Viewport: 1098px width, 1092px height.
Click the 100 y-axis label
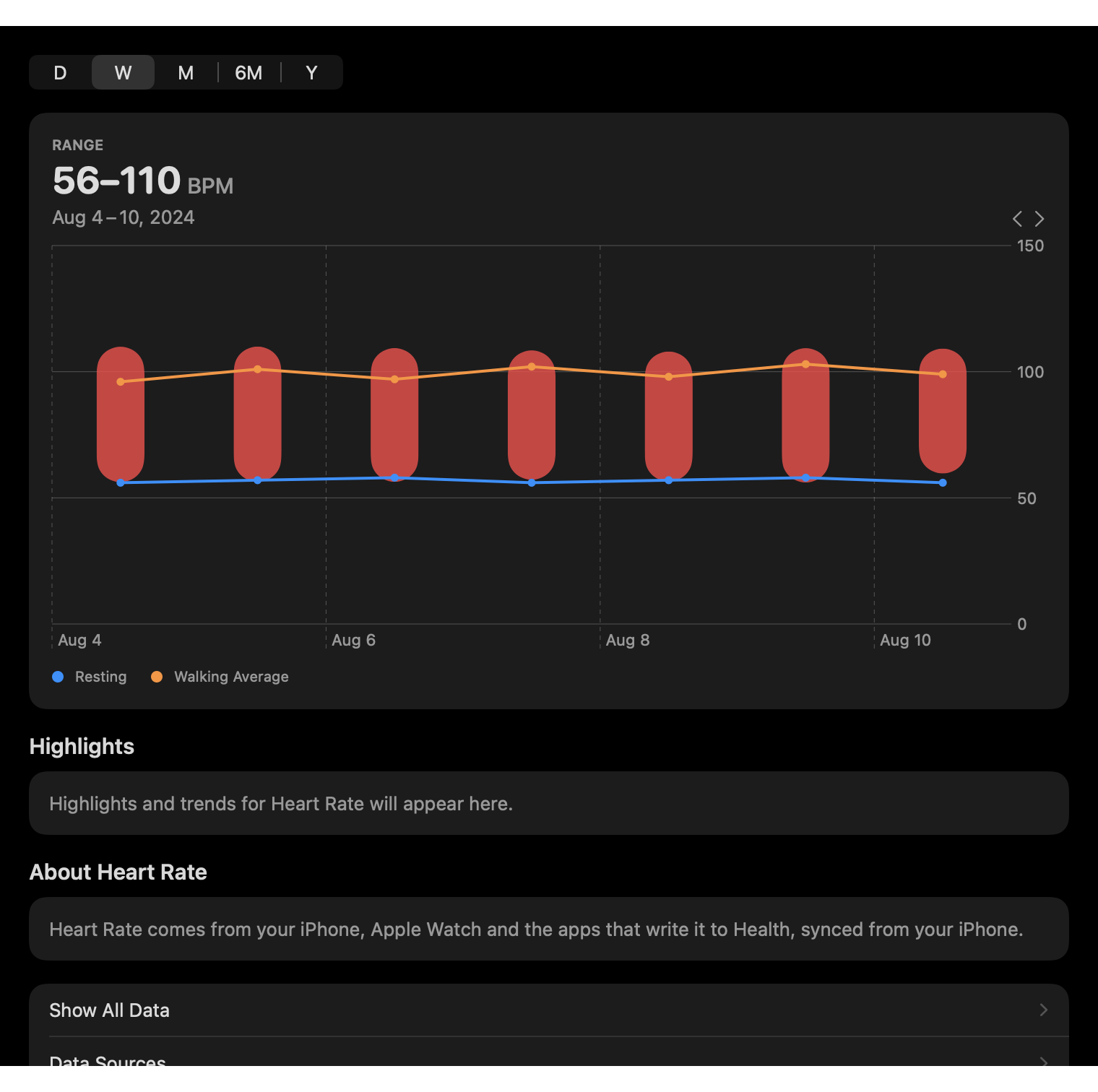pos(1030,372)
